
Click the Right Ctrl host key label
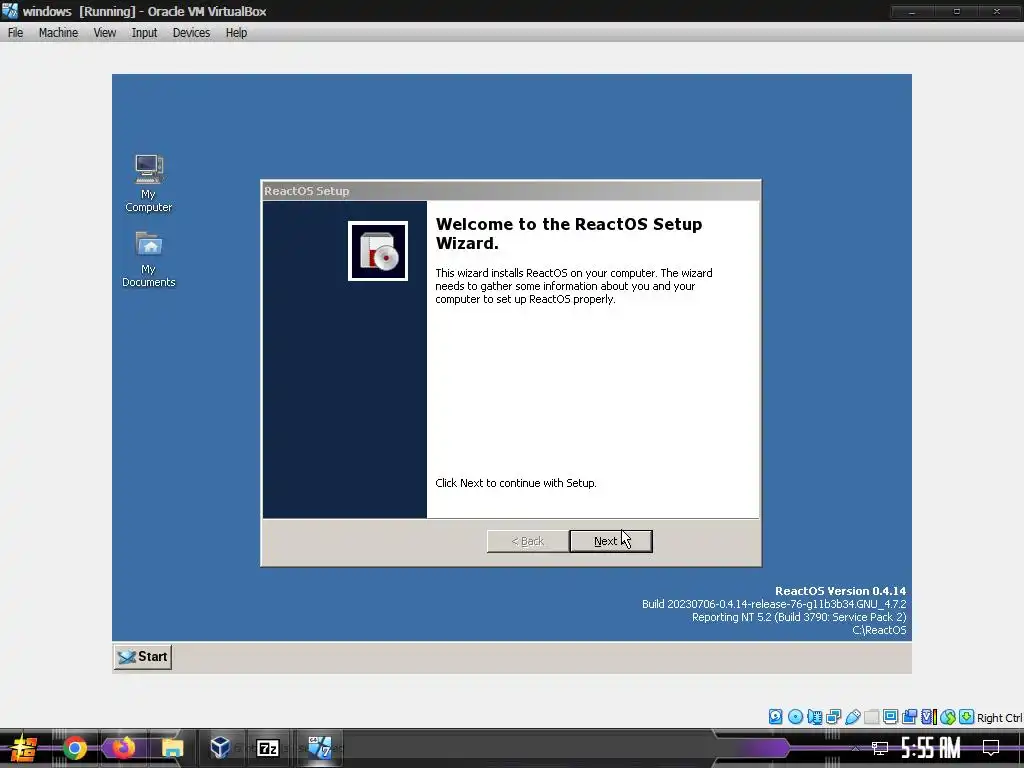(x=999, y=718)
